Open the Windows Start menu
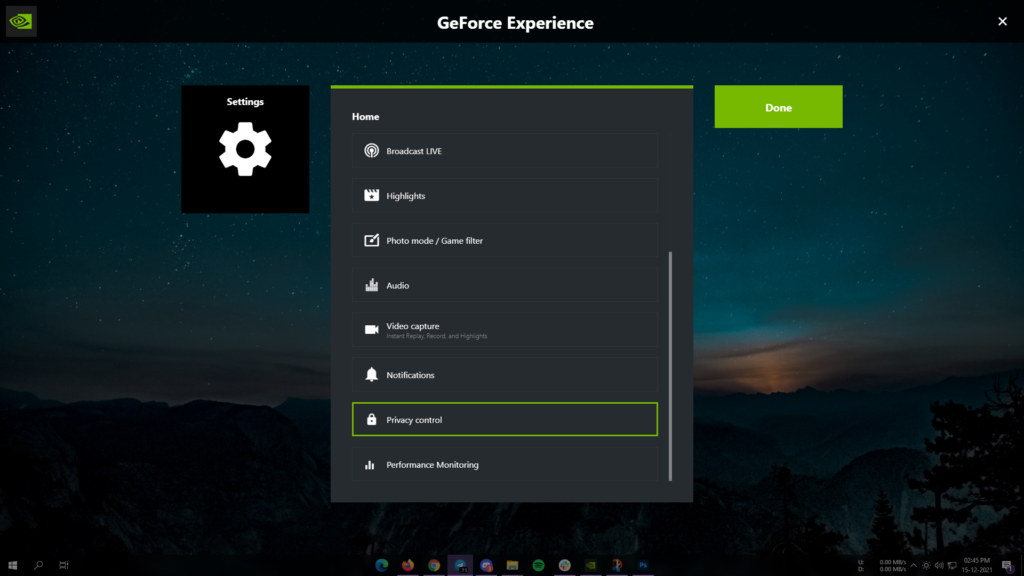 coord(12,565)
